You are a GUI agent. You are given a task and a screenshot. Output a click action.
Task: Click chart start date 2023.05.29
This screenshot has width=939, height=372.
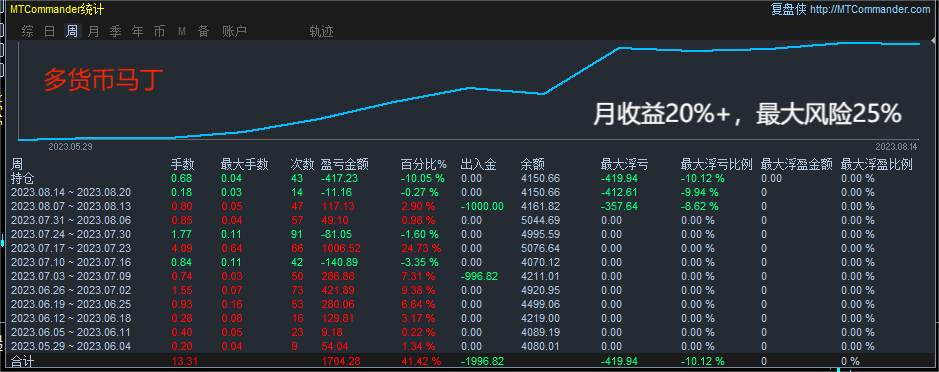pyautogui.click(x=70, y=146)
